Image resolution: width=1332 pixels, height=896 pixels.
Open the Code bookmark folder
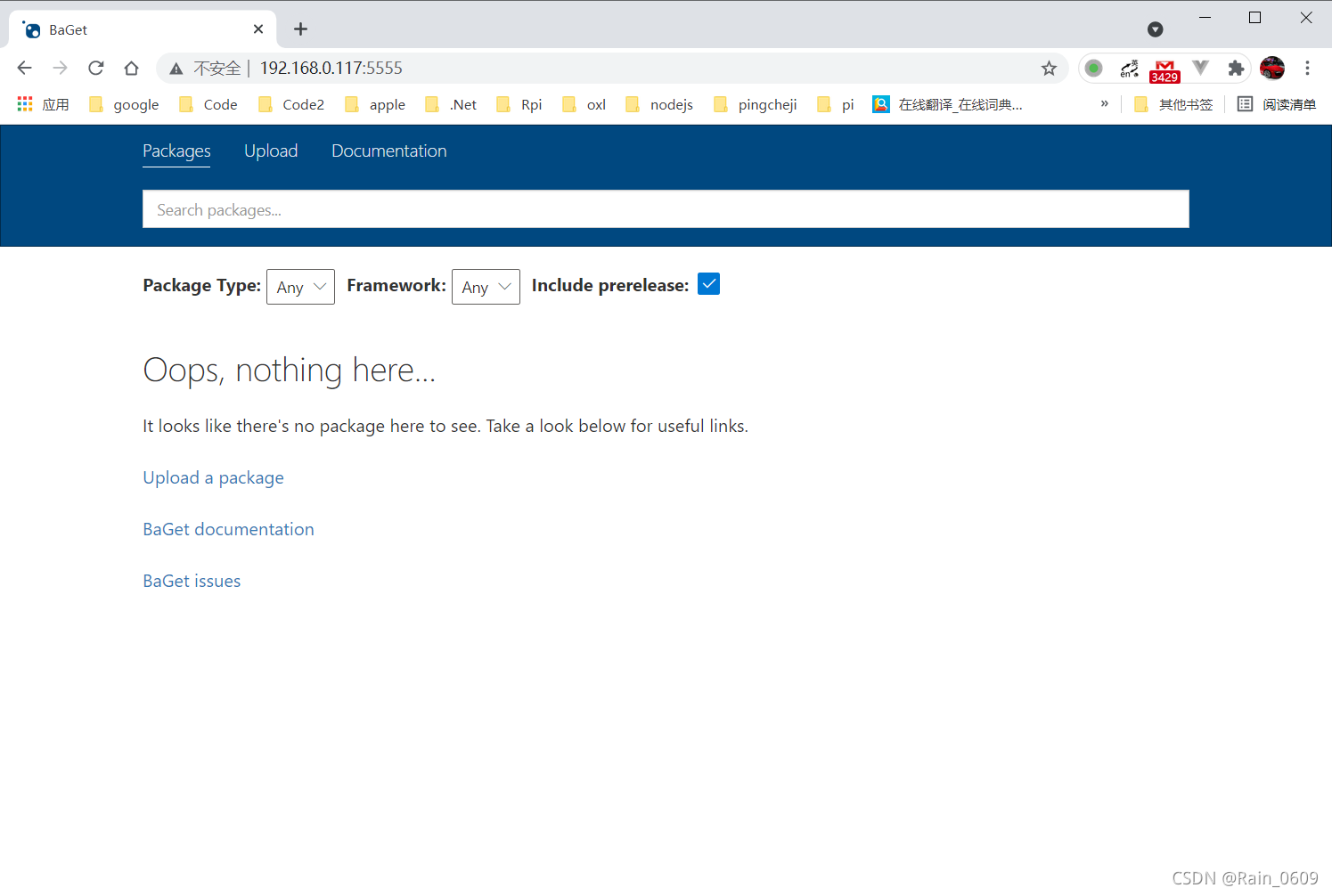click(x=208, y=104)
